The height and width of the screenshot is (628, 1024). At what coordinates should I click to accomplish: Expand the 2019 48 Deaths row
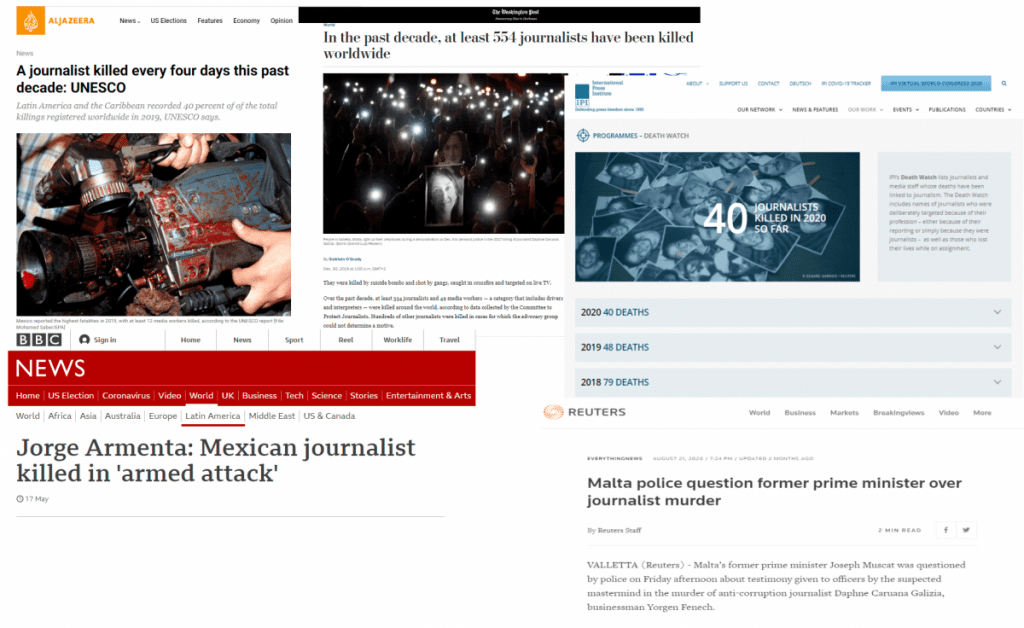click(793, 347)
